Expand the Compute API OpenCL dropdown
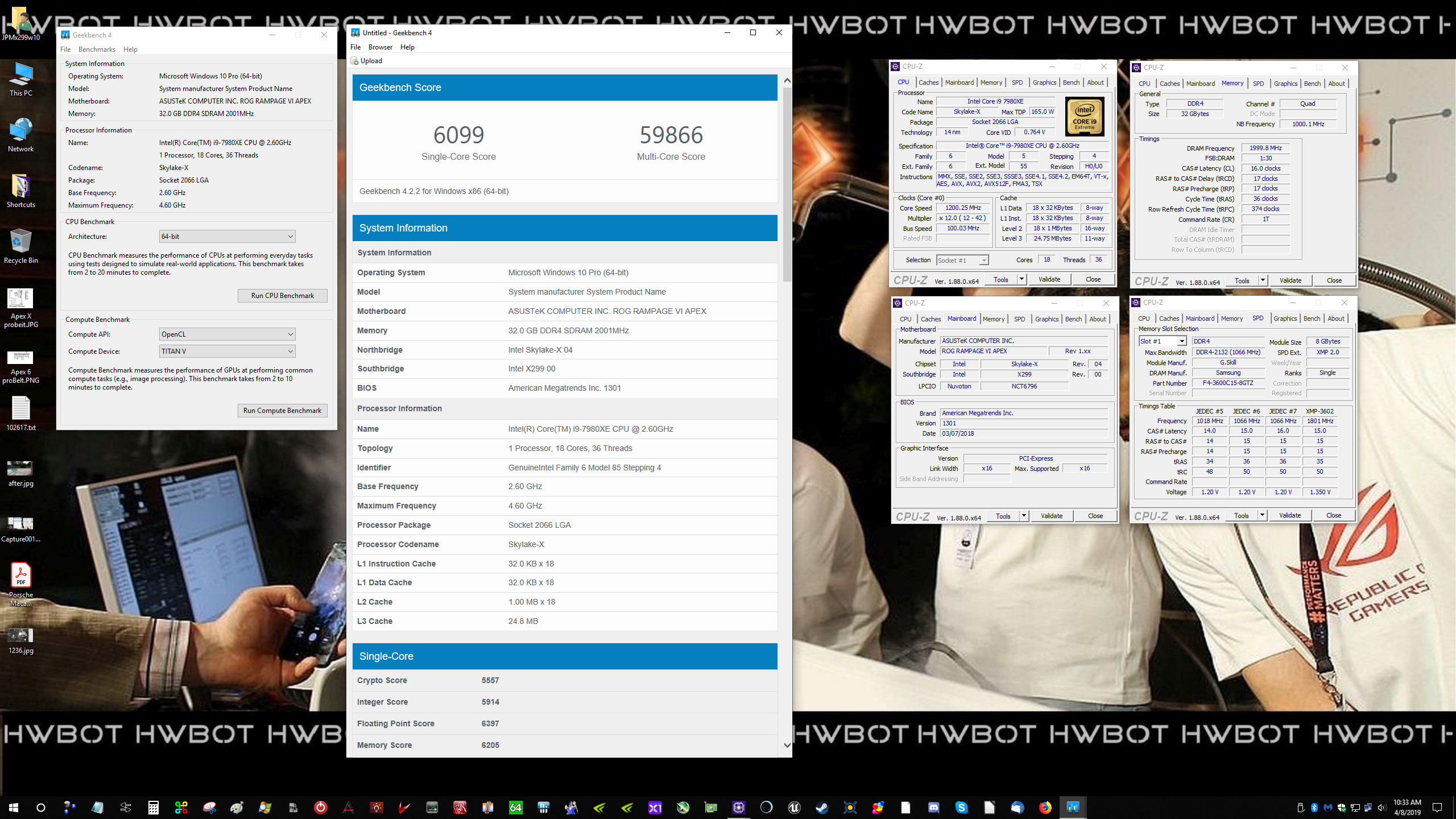1456x819 pixels. pyautogui.click(x=227, y=334)
